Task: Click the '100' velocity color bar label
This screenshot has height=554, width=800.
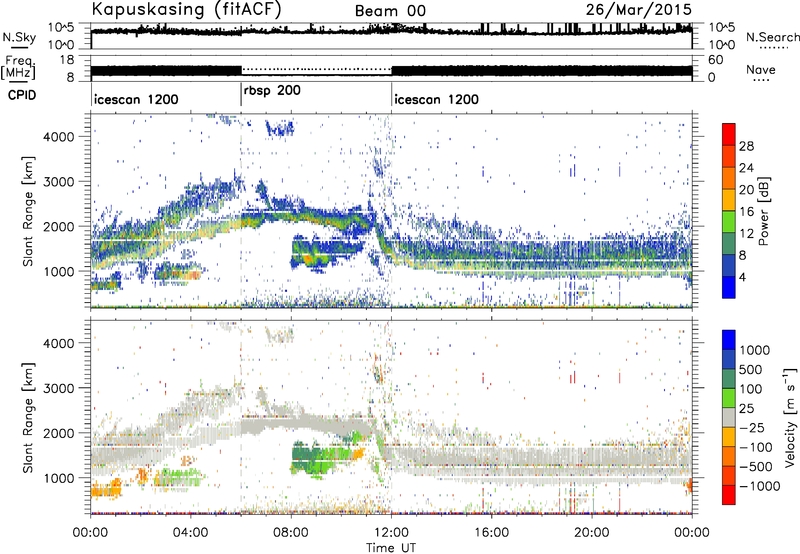Action: [752, 389]
